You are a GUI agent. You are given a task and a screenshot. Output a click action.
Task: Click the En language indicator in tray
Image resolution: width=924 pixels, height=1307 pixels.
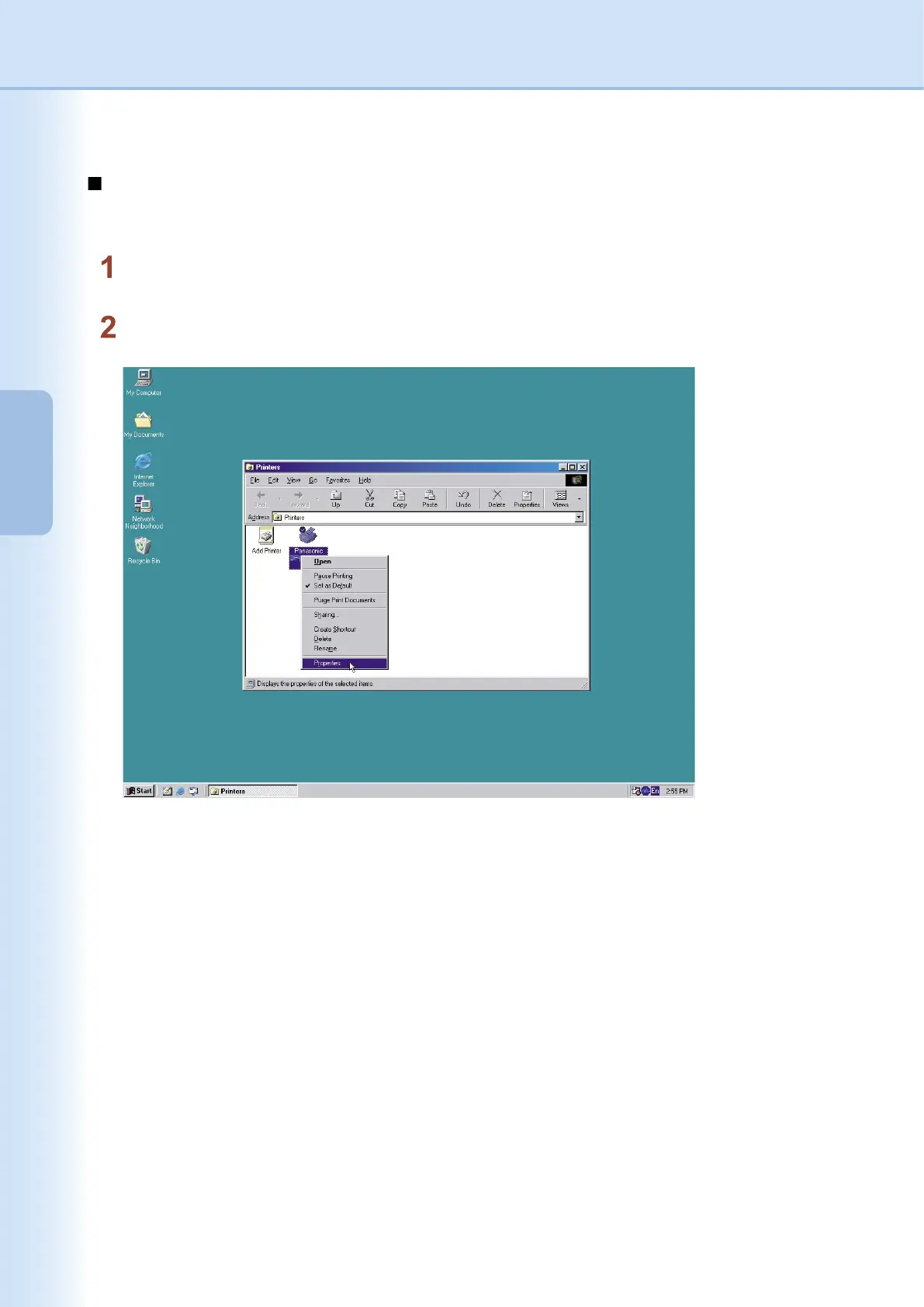pos(655,791)
